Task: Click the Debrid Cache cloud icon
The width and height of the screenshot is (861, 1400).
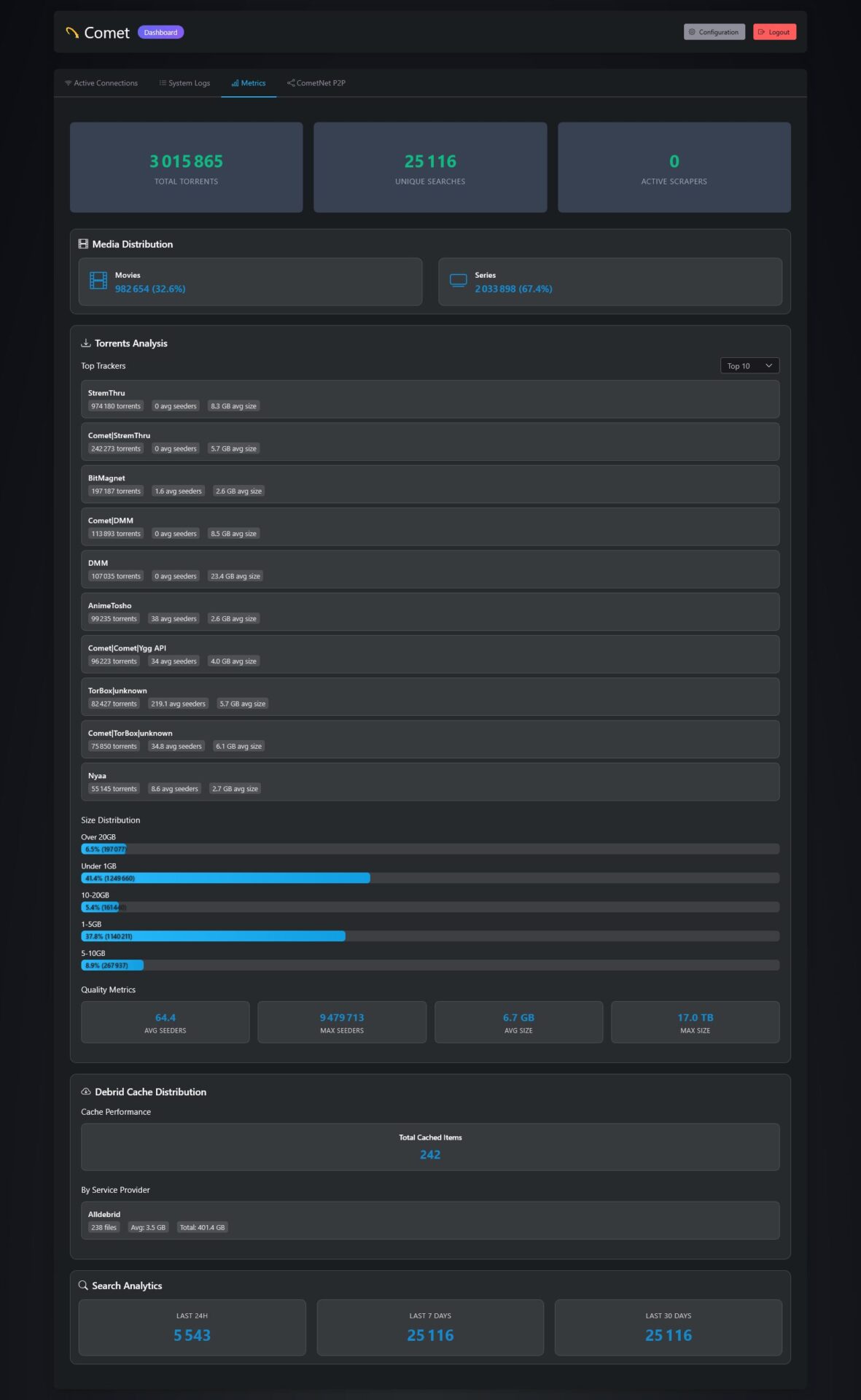Action: point(86,1092)
